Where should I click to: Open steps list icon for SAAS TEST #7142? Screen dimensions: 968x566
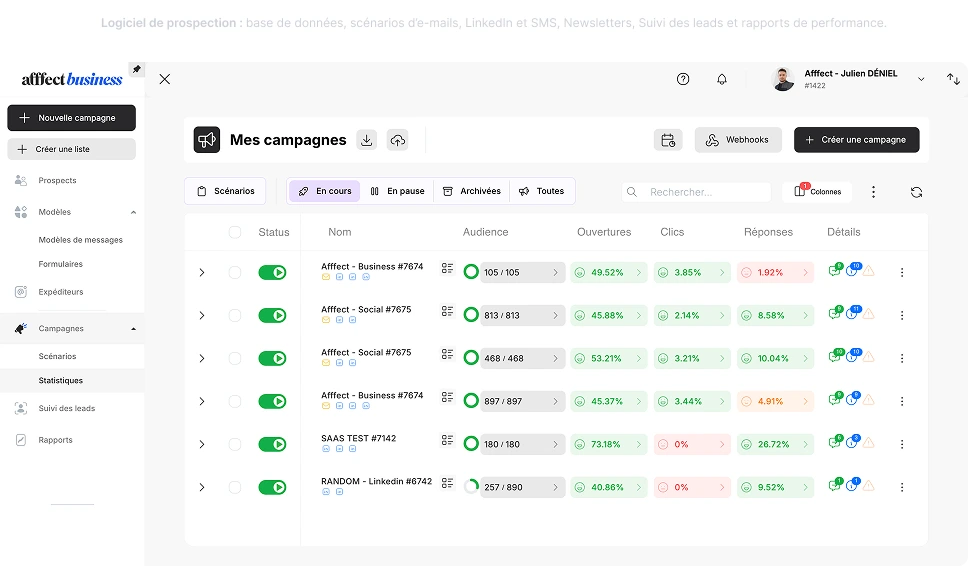click(448, 440)
